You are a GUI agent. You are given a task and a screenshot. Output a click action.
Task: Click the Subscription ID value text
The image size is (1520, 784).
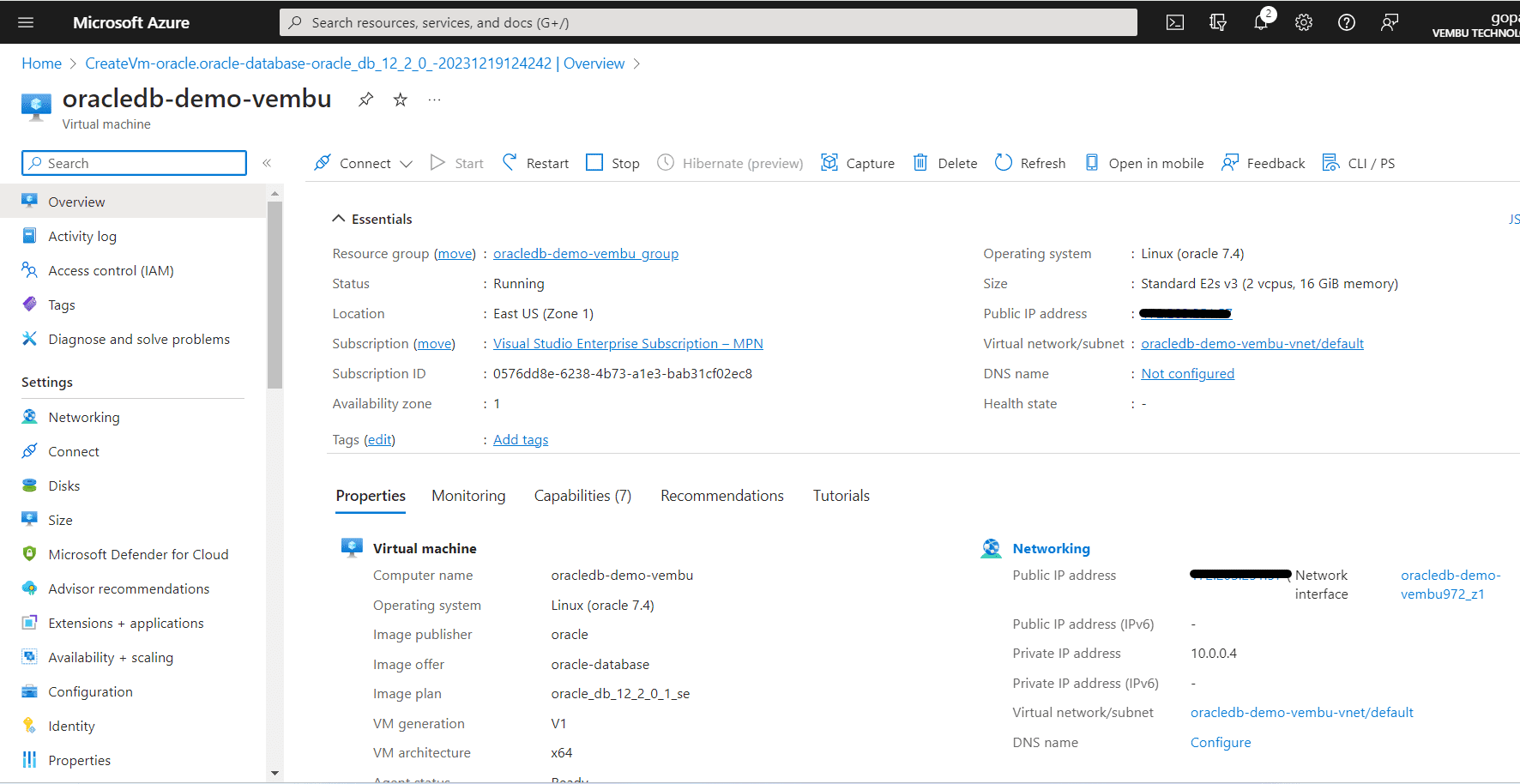pos(623,374)
